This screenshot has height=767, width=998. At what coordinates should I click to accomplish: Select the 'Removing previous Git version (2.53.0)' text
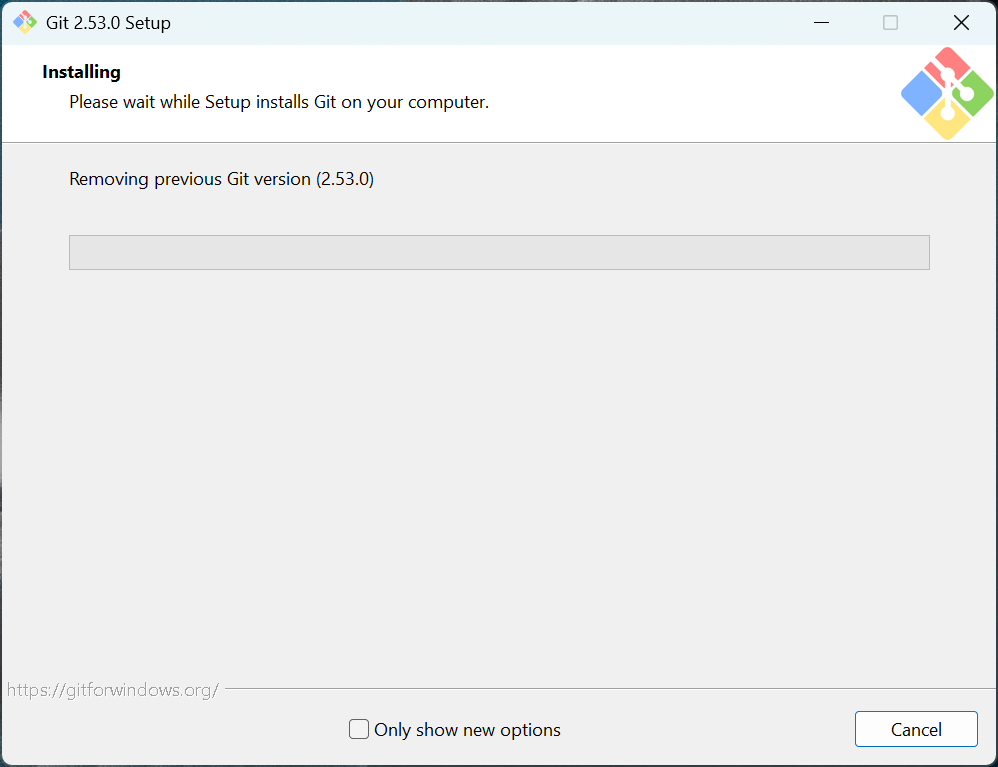(x=221, y=179)
